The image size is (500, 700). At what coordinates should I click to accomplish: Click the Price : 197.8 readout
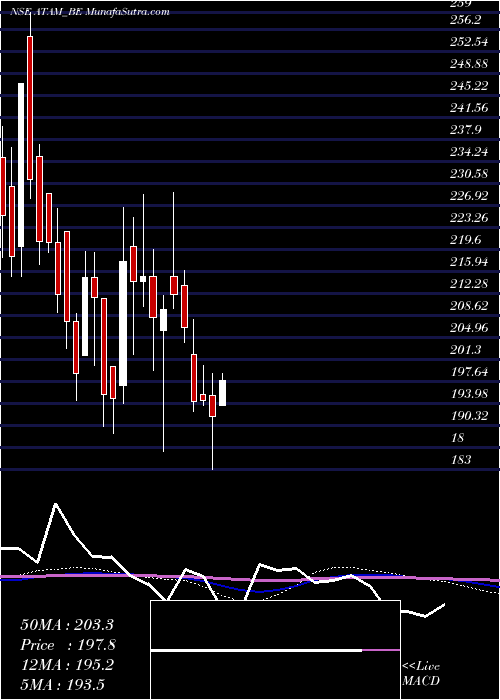tap(68, 645)
